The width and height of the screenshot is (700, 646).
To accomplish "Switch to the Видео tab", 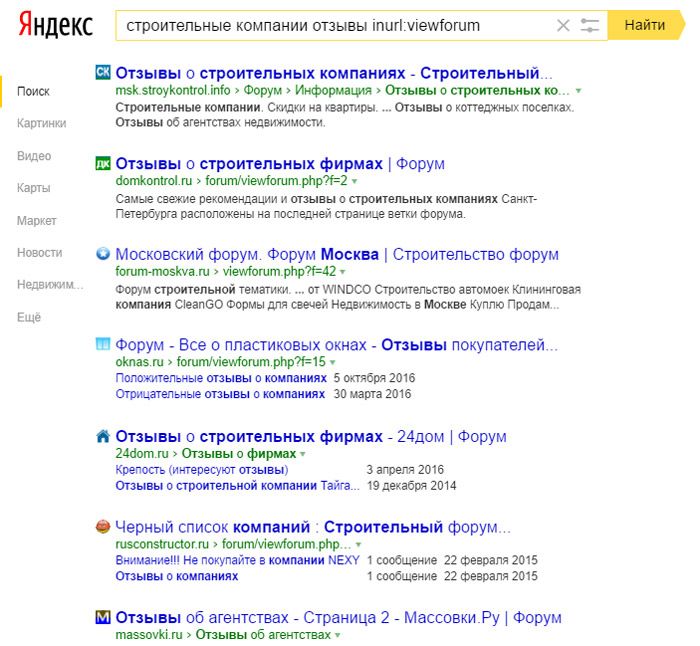I will click(x=34, y=156).
